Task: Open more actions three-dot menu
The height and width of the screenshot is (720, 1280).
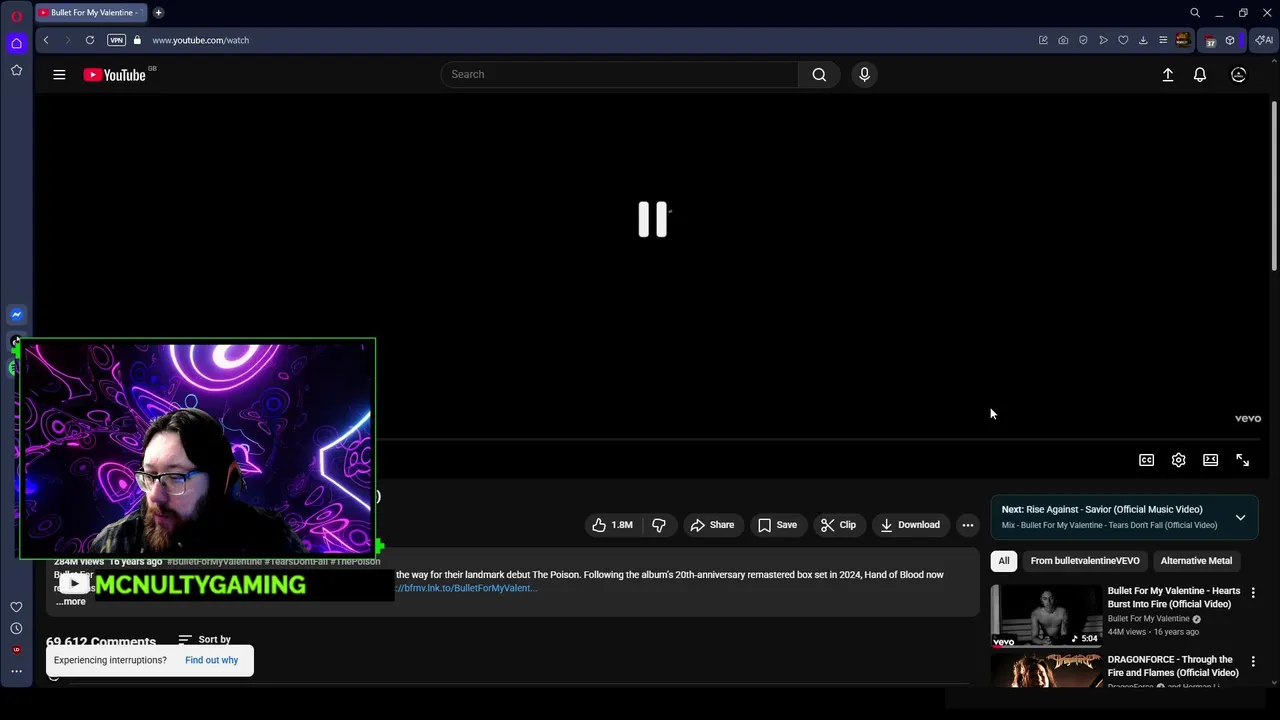Action: (968, 525)
